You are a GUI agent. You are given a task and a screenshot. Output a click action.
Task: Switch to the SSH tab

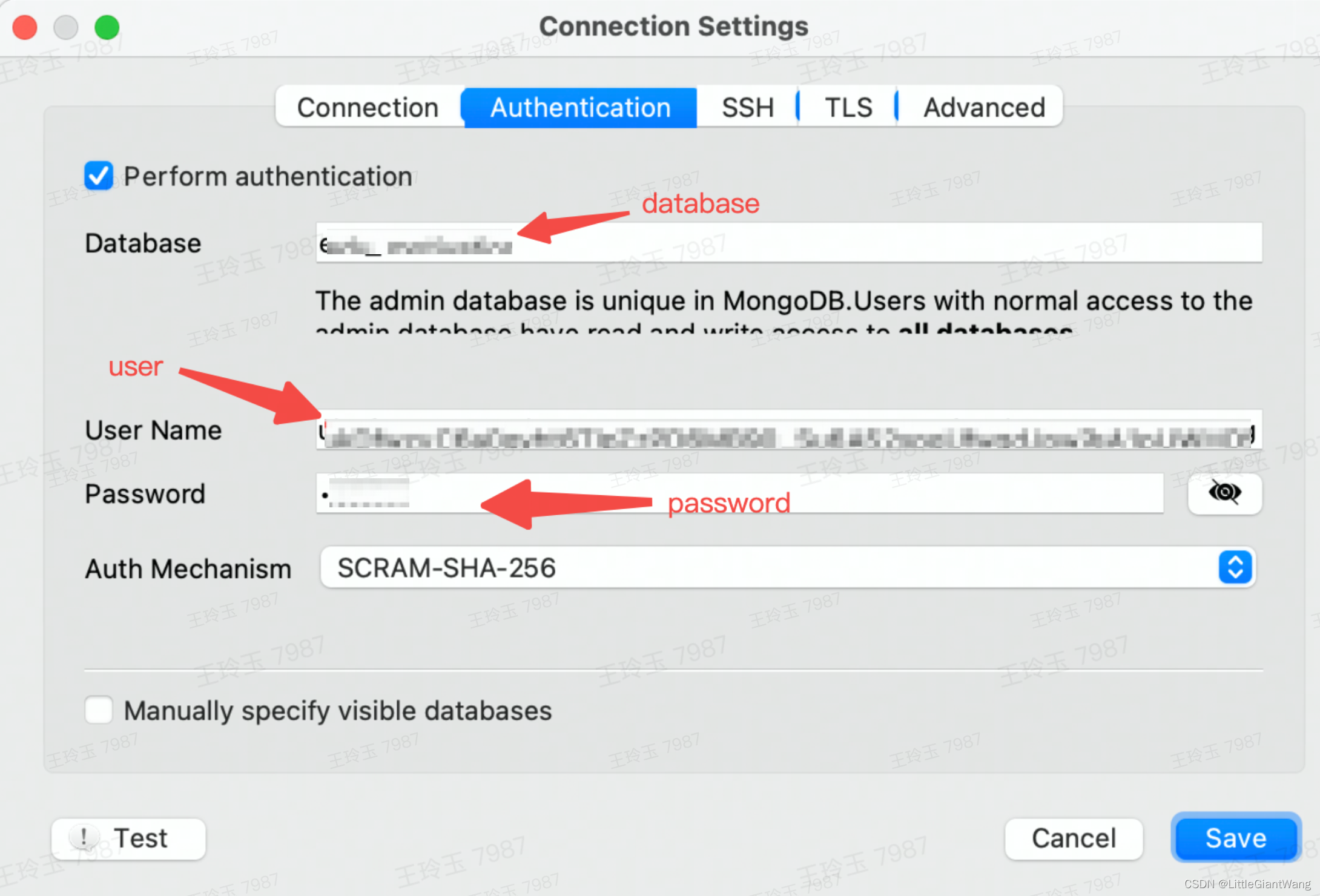tap(747, 107)
